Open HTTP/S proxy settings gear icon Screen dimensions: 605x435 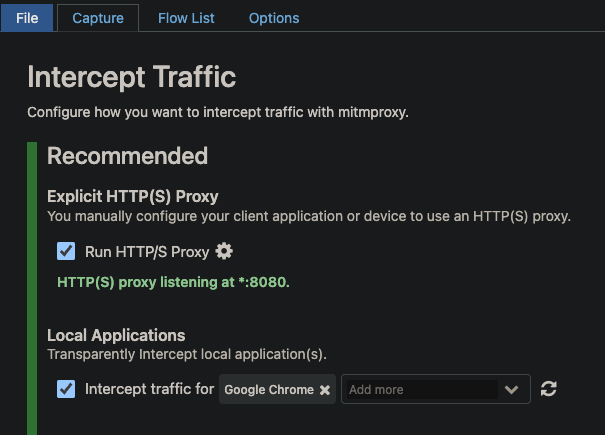pos(225,251)
